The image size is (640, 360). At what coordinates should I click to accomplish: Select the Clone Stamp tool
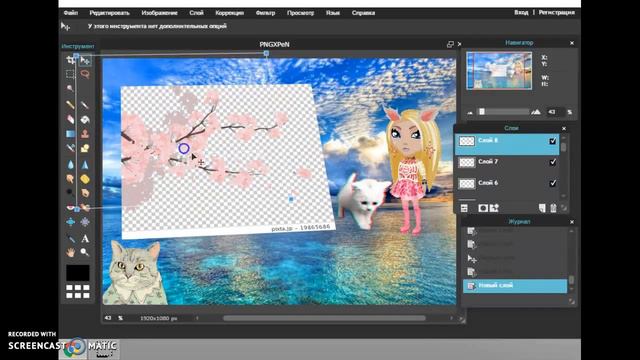coord(85,133)
